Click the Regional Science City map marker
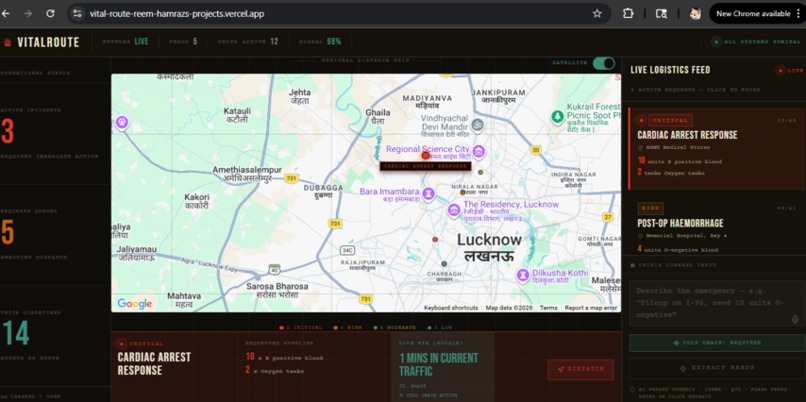The image size is (806, 402). 479,151
